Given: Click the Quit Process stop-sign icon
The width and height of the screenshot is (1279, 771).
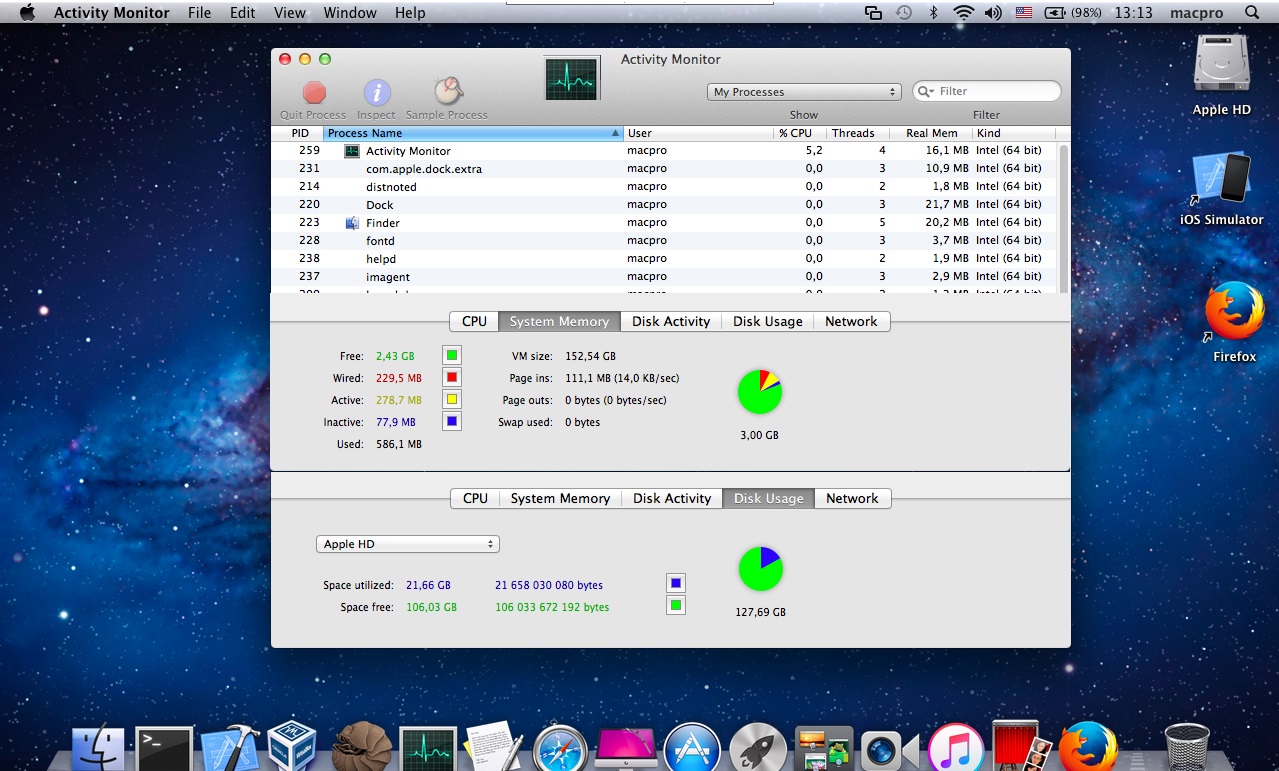Looking at the screenshot, I should [x=314, y=93].
